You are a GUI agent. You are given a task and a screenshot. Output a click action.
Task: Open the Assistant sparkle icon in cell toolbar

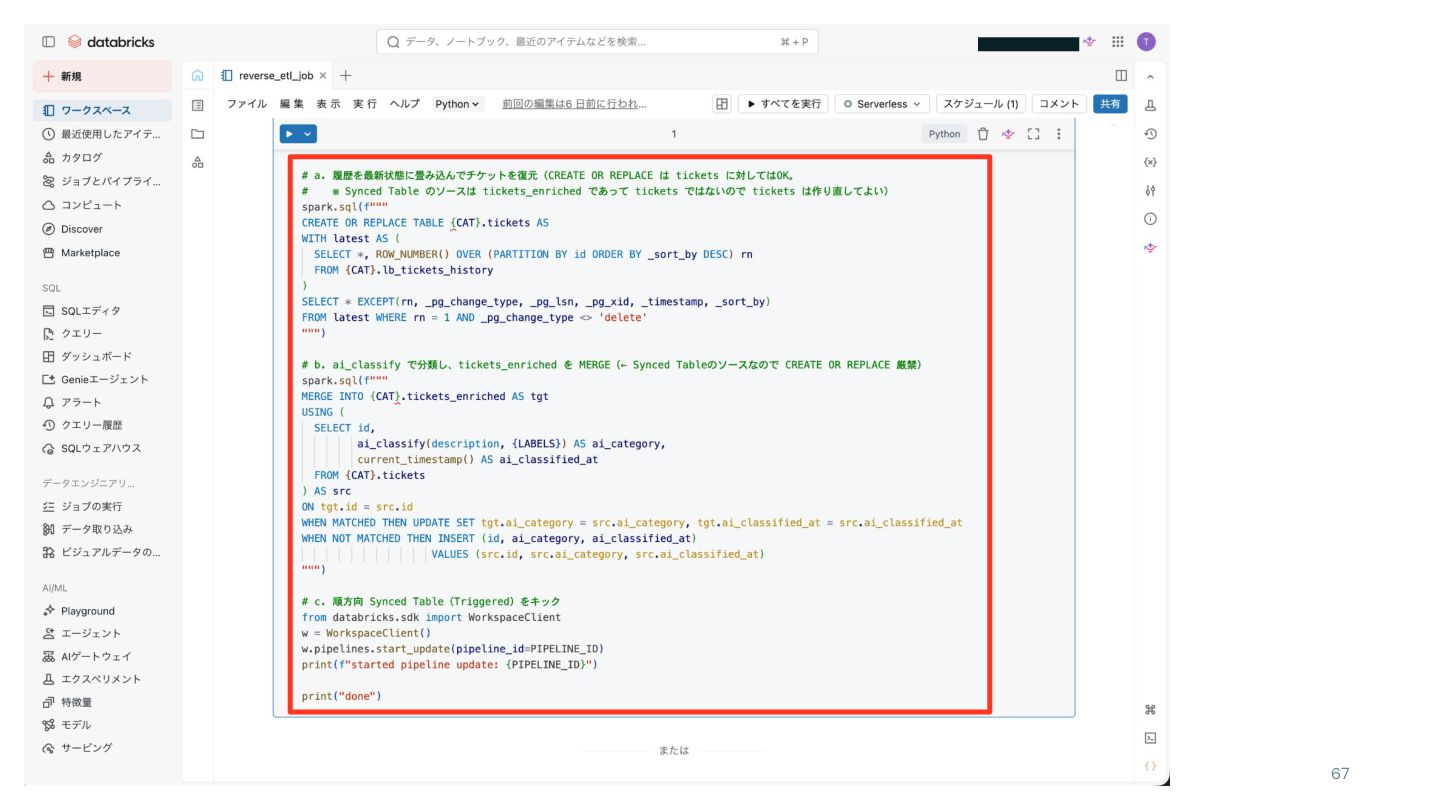[1008, 134]
